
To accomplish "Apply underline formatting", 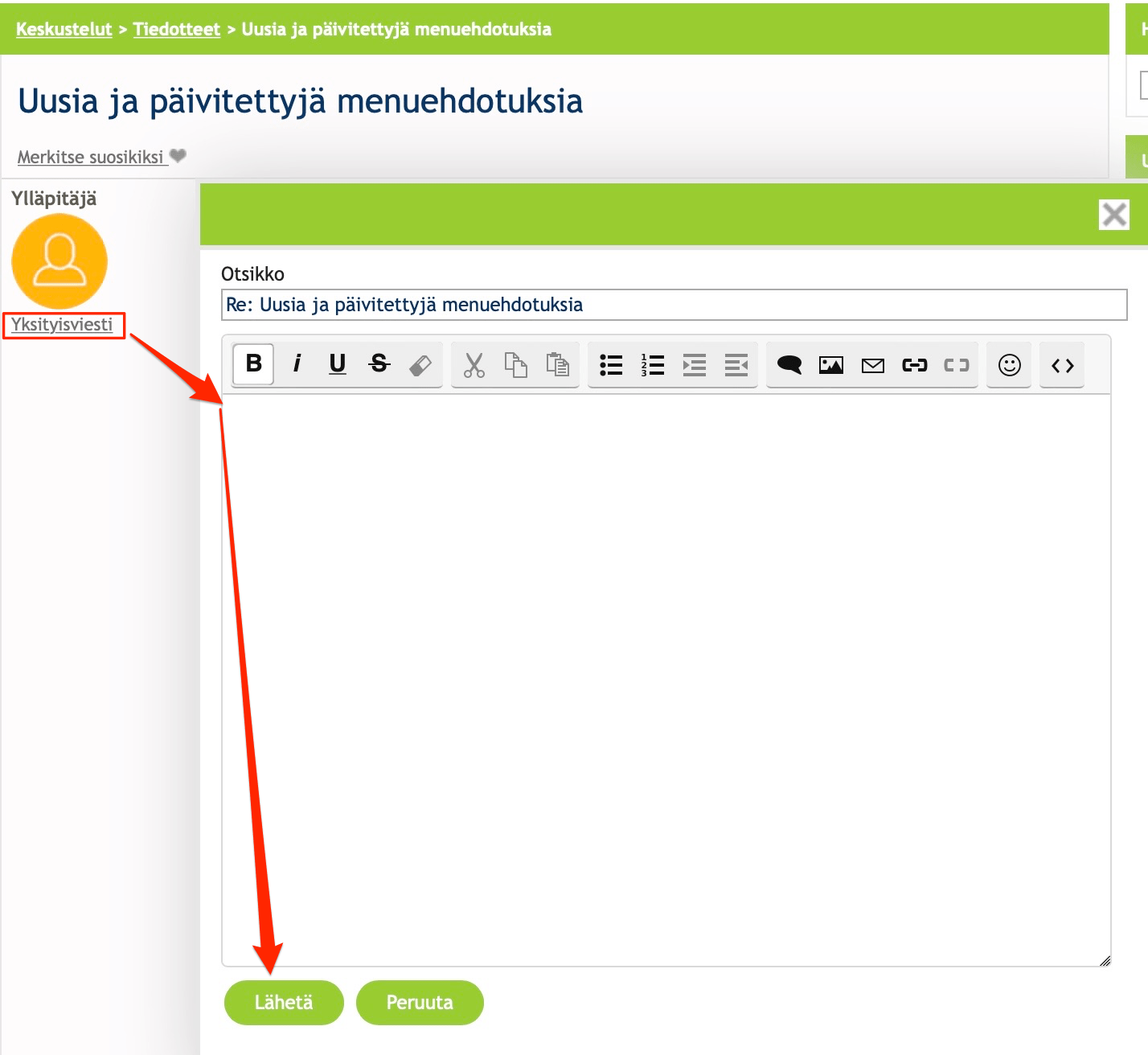I will (337, 364).
